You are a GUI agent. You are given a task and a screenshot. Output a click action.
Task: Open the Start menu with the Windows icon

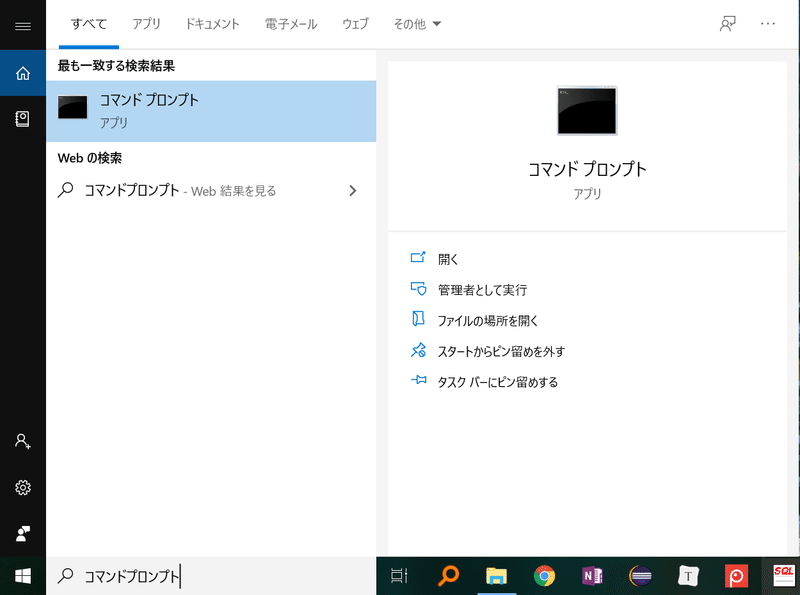point(21,576)
